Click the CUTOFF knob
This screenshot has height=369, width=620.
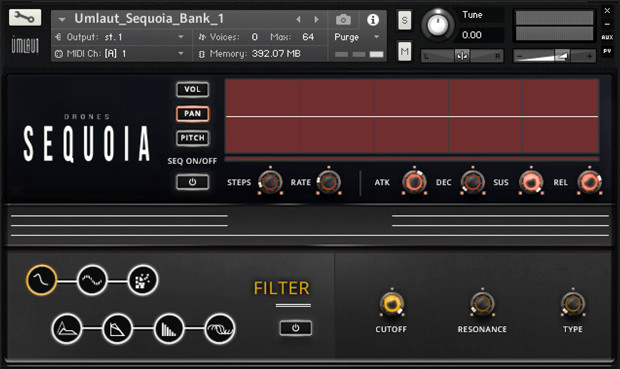tap(391, 304)
